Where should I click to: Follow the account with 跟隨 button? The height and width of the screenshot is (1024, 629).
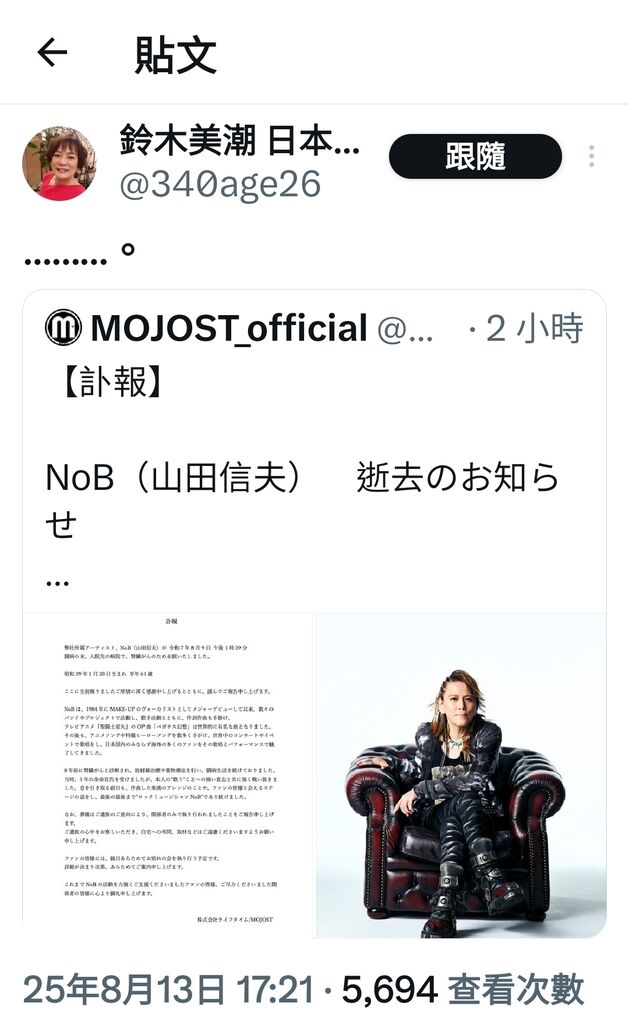[476, 157]
